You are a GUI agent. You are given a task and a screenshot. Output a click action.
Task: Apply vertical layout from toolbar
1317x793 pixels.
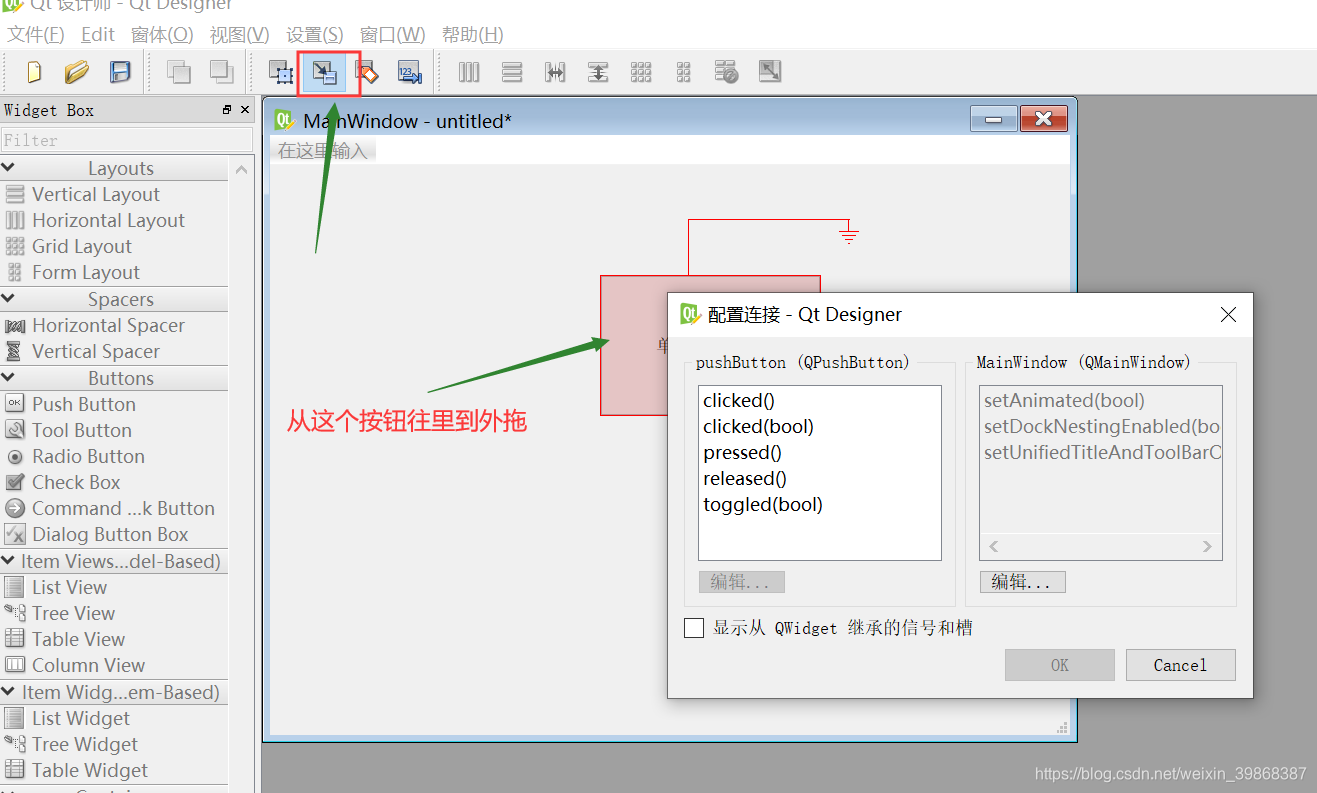512,72
